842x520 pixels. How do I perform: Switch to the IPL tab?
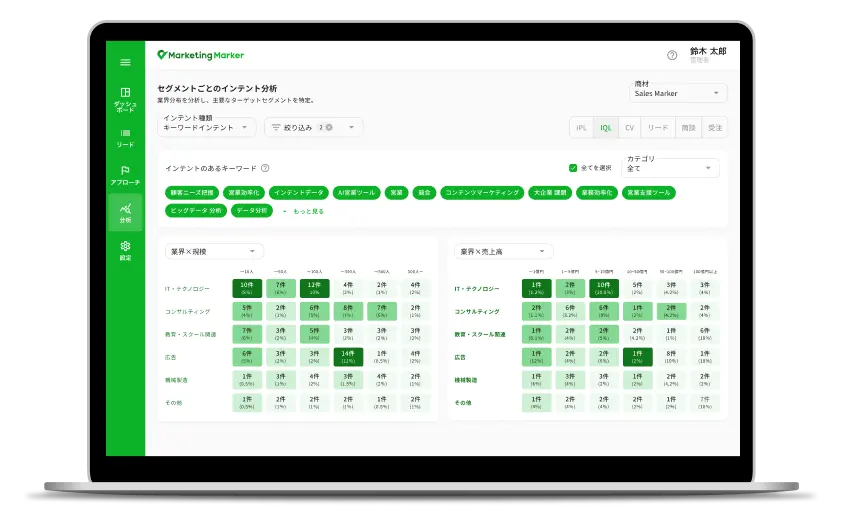point(582,127)
